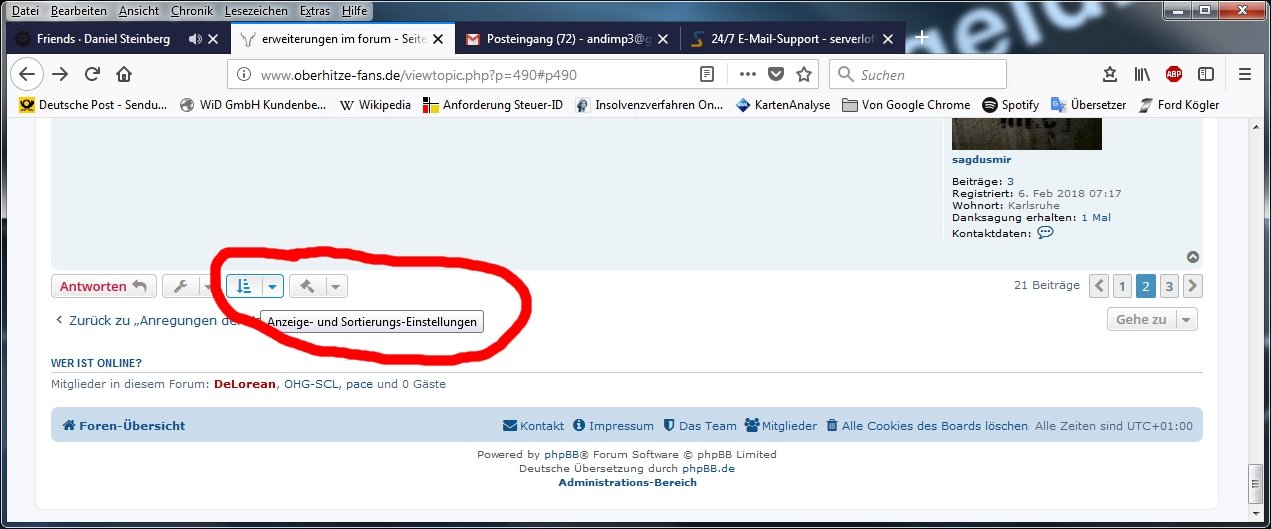Open a new browser tab
Viewport: 1271px width, 529px height.
point(922,37)
